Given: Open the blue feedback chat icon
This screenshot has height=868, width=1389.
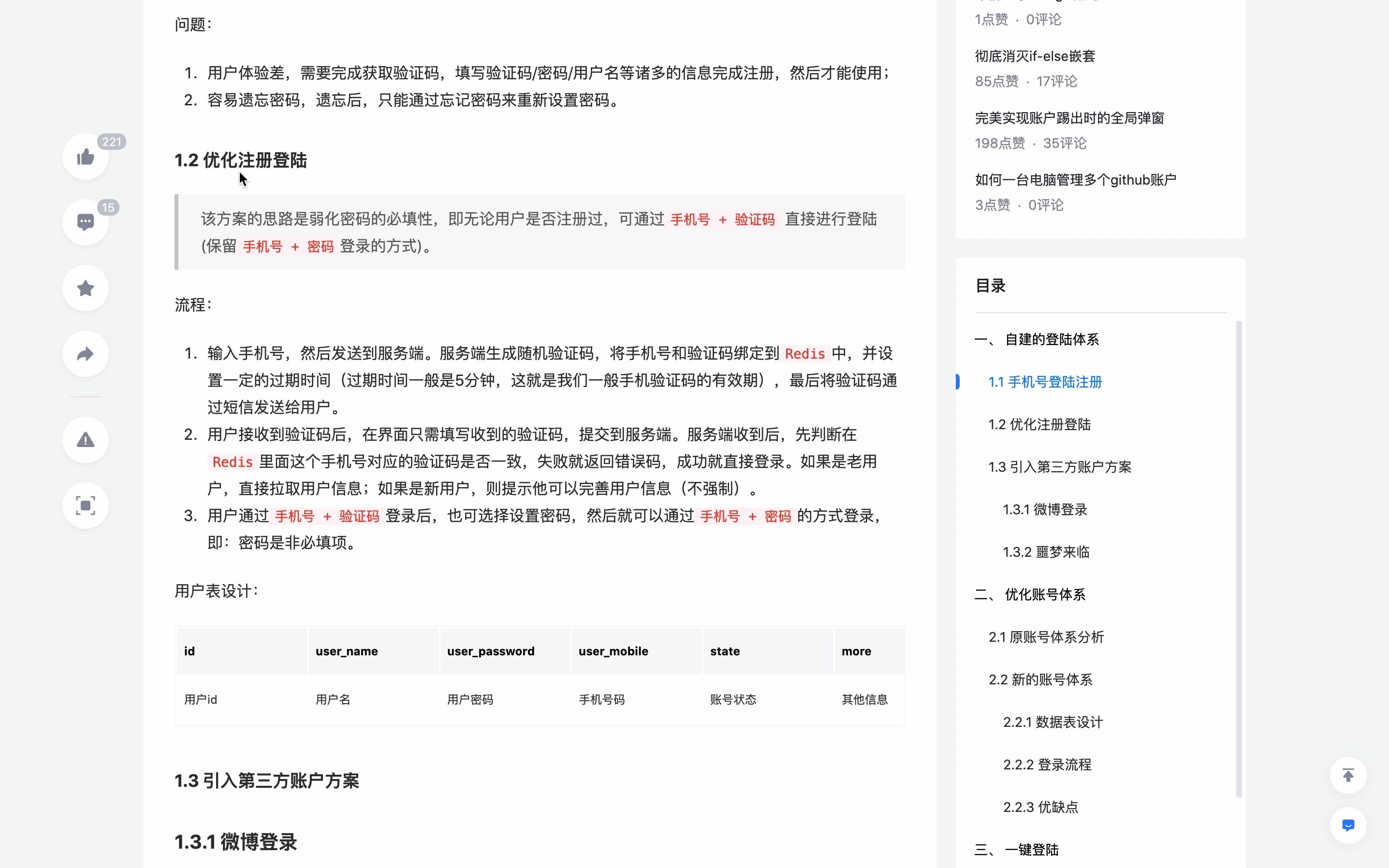Looking at the screenshot, I should pyautogui.click(x=1347, y=825).
